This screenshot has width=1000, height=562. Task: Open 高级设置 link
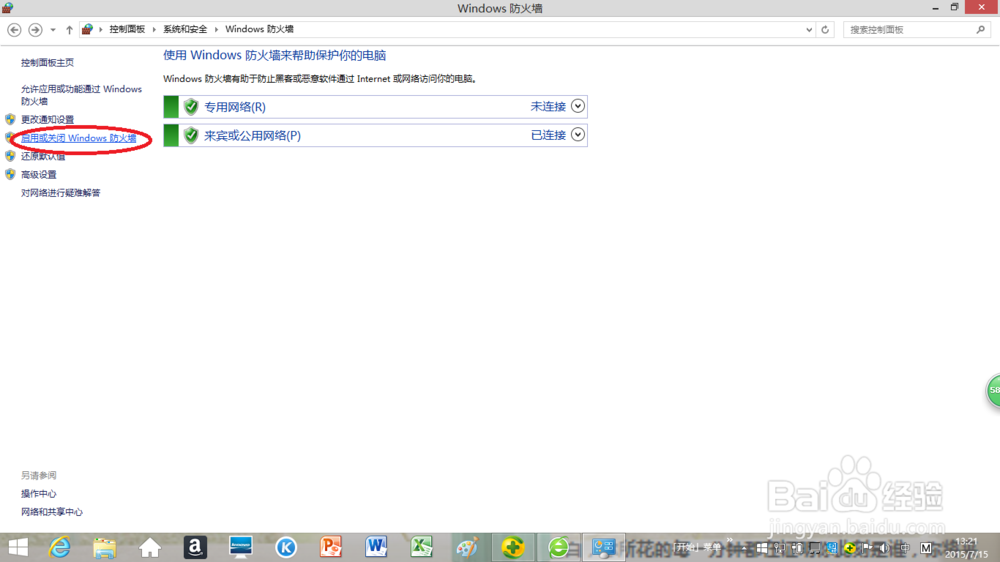click(x=38, y=174)
